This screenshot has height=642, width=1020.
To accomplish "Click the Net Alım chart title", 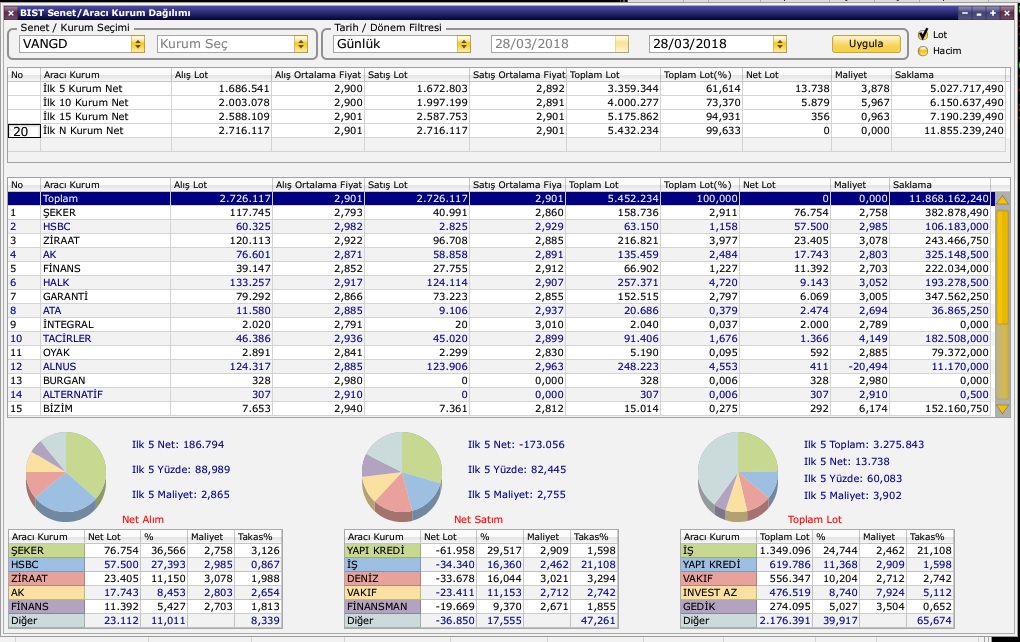I will (142, 519).
